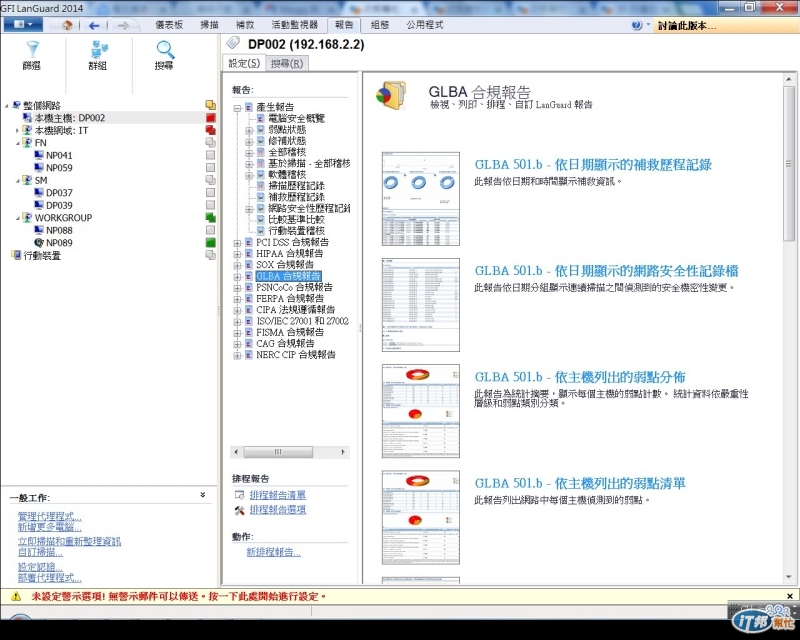Select NP089 computer in tree
Screen dimensions: 800x640
coord(59,243)
